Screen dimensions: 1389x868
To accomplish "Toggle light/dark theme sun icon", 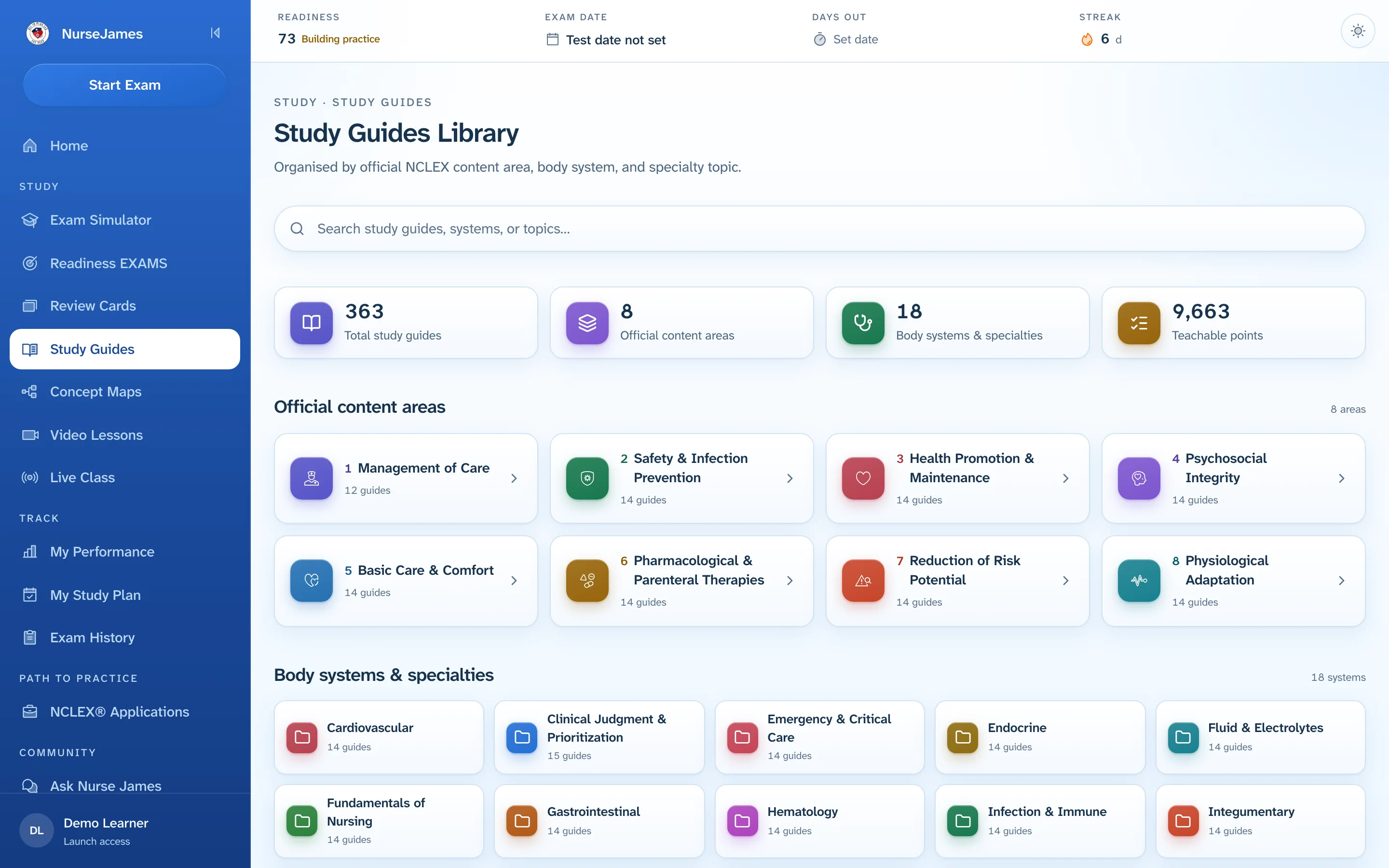I will [x=1358, y=31].
